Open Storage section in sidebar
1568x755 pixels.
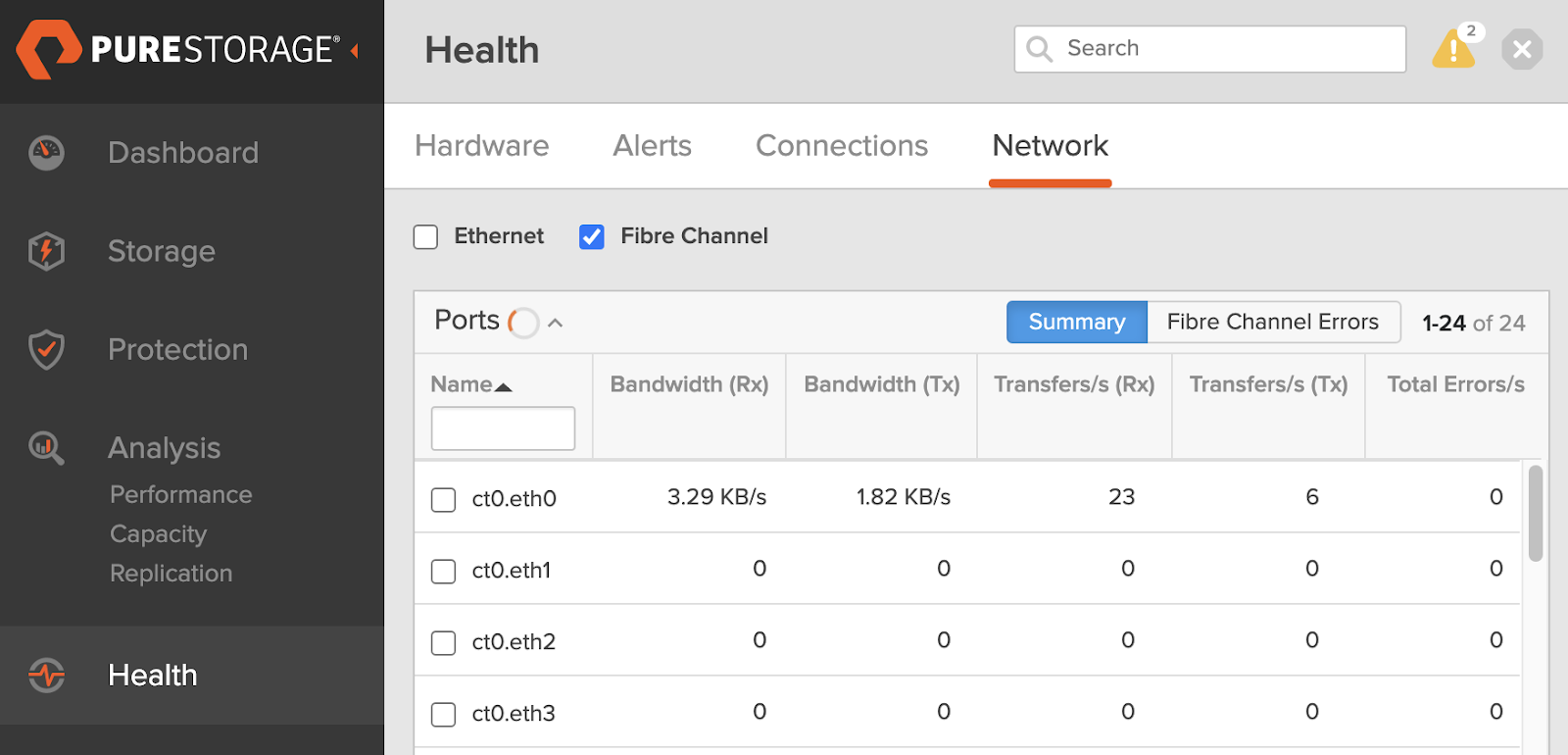click(x=162, y=251)
